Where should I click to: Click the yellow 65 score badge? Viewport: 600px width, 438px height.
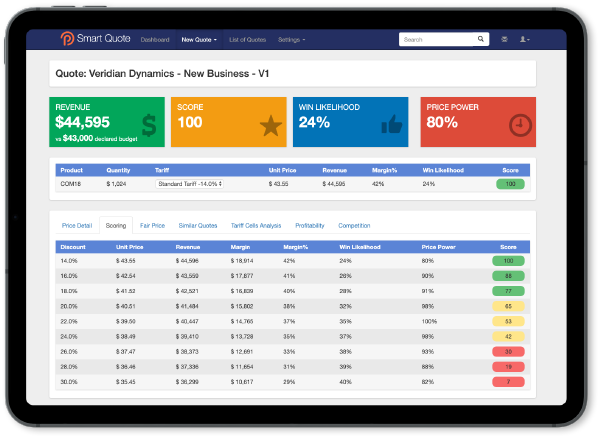pos(508,306)
